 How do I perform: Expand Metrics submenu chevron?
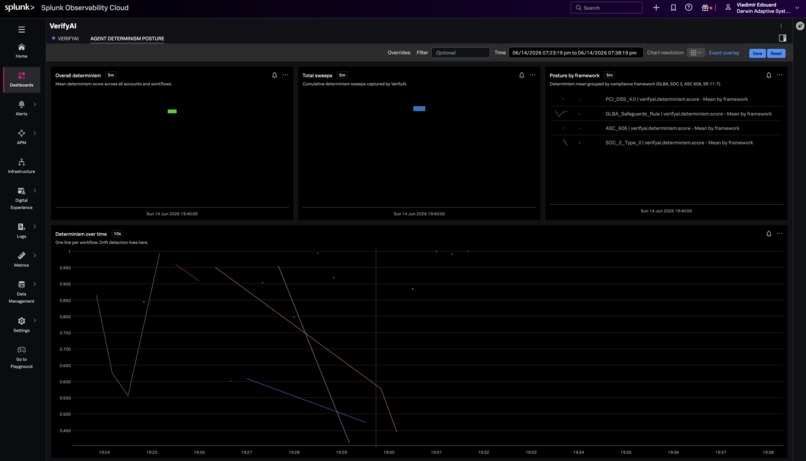pyautogui.click(x=34, y=255)
